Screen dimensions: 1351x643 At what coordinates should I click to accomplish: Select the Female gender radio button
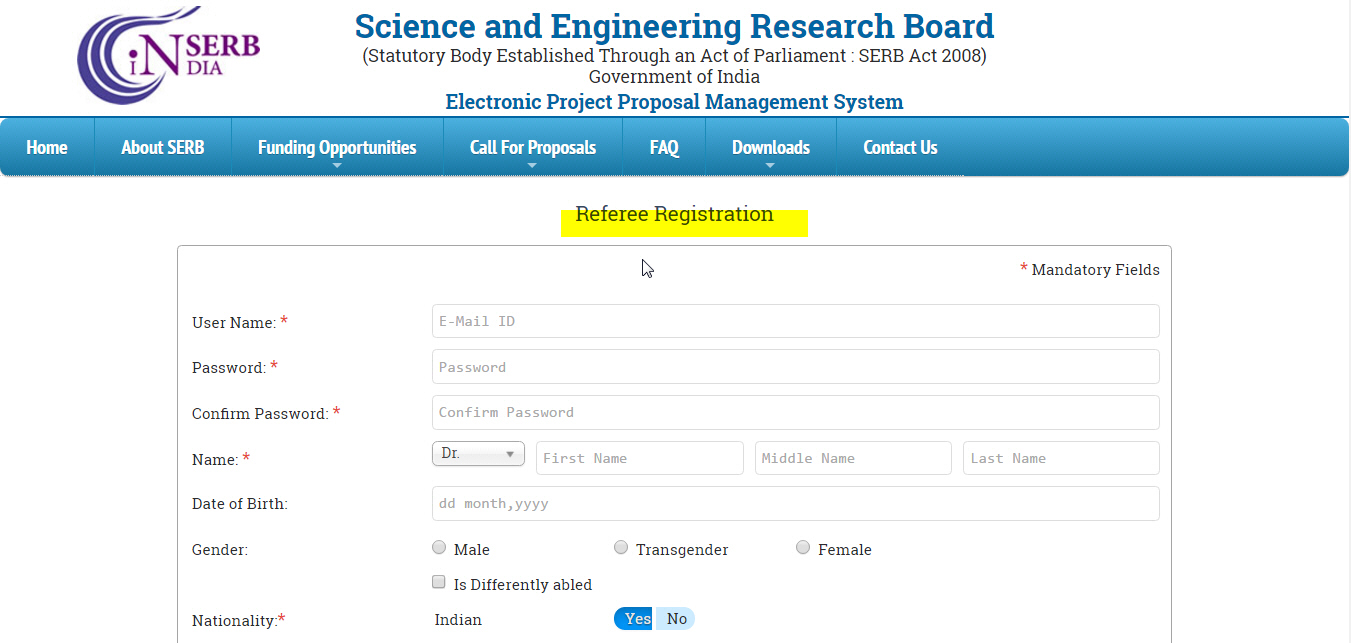click(803, 548)
